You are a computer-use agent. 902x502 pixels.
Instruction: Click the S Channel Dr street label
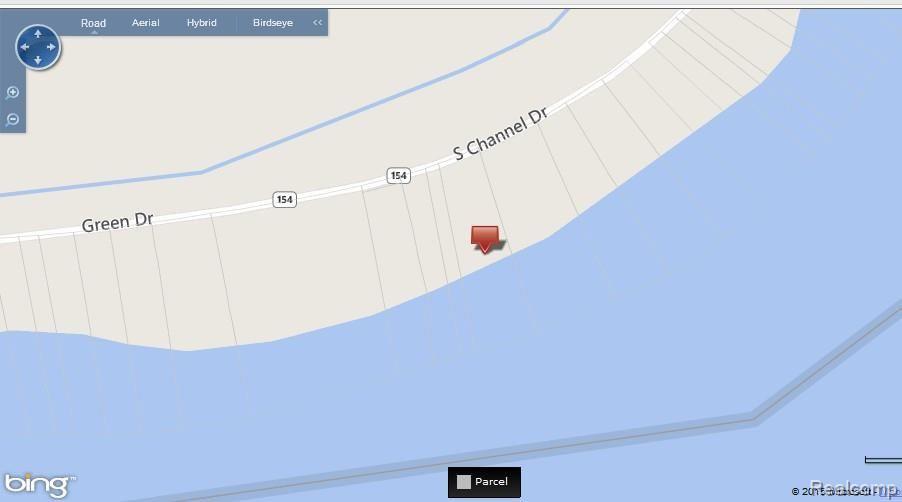coord(500,134)
